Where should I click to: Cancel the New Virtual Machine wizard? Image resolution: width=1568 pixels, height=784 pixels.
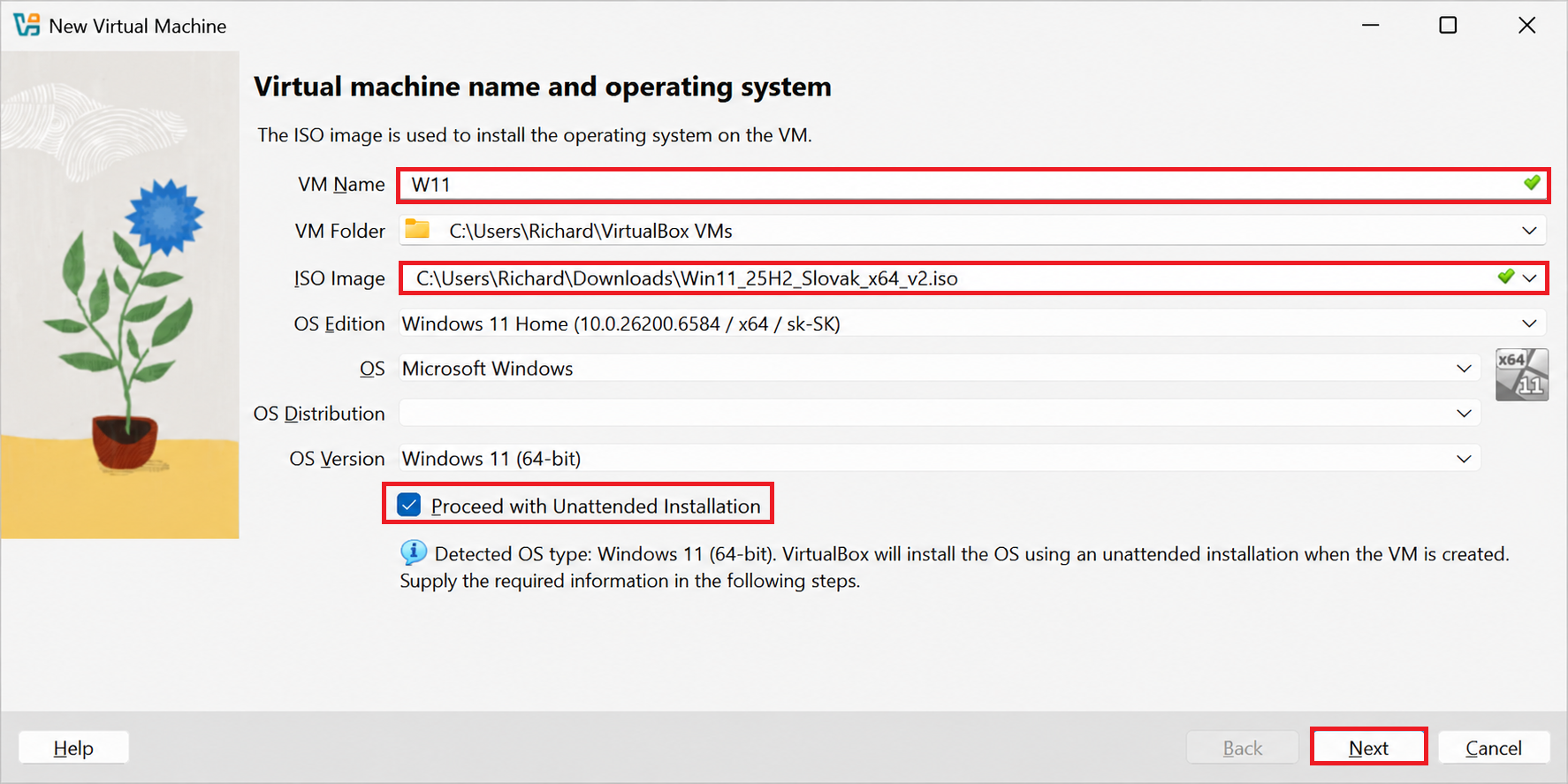click(1494, 748)
